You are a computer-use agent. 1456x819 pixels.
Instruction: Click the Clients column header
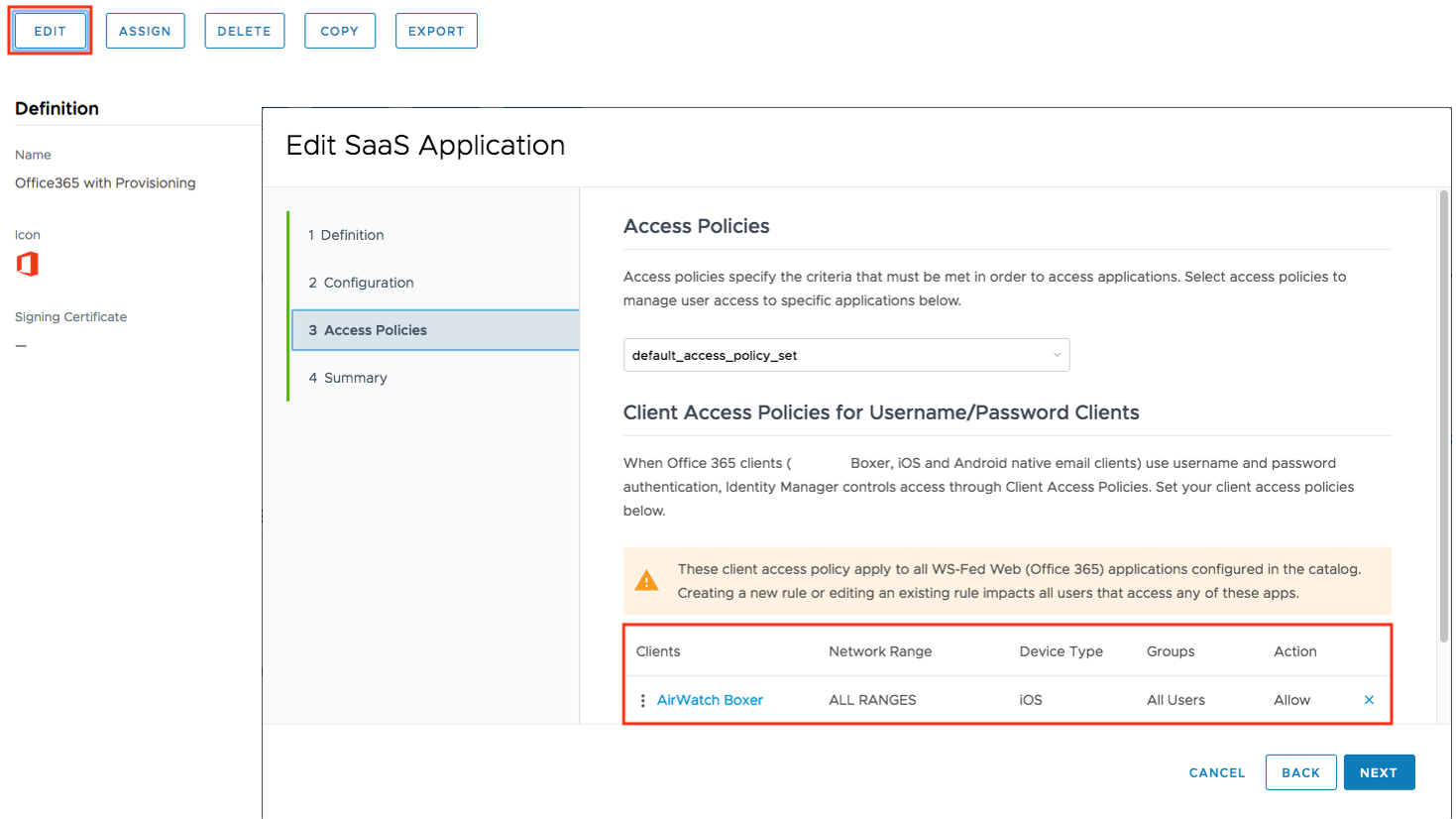(658, 651)
